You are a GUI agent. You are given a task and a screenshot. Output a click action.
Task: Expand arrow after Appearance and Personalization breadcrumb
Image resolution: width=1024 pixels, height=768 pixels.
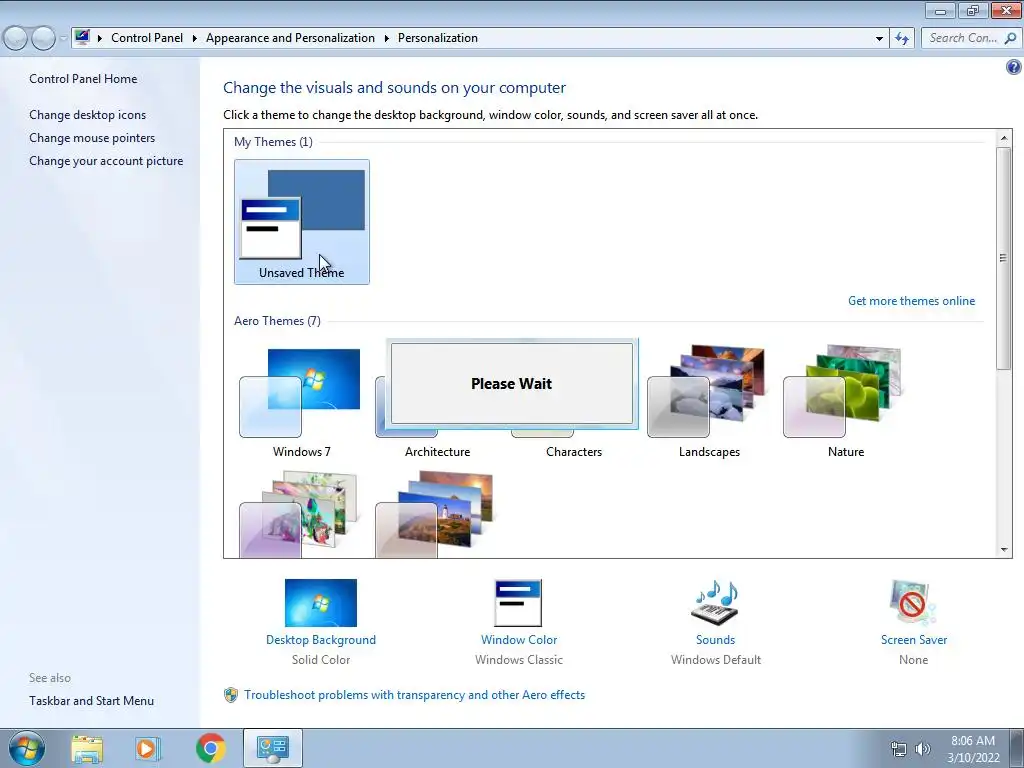tap(387, 39)
